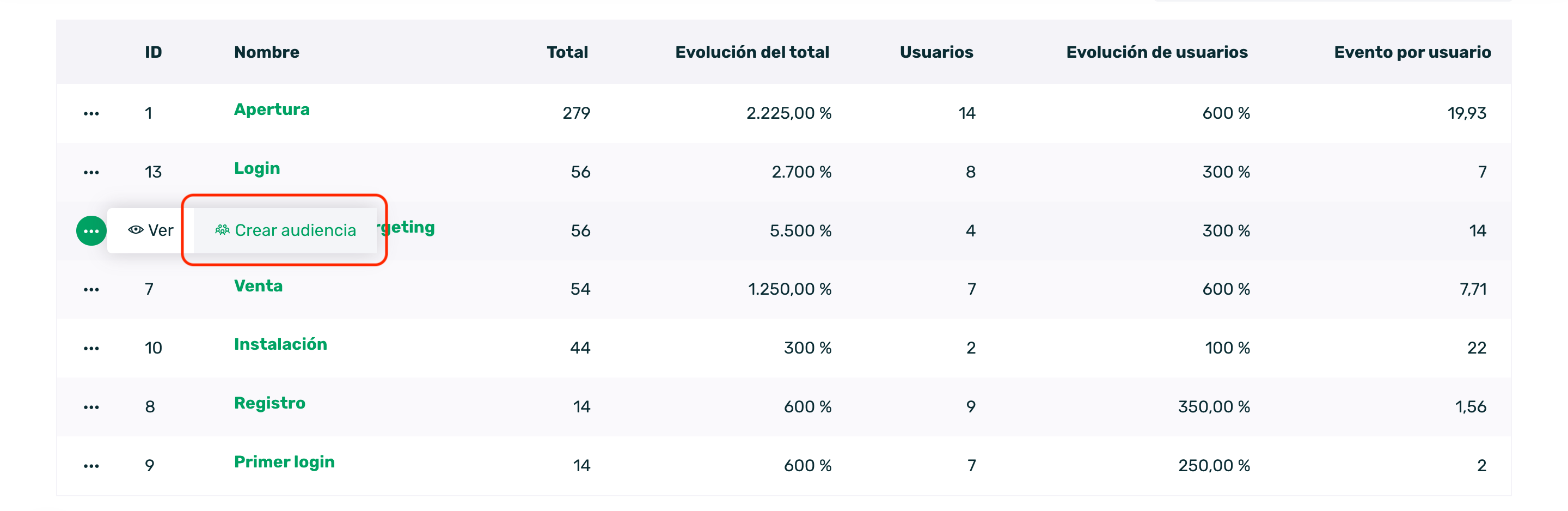Image resolution: width=1568 pixels, height=511 pixels.
Task: Open the Apertura event link
Action: click(x=272, y=109)
